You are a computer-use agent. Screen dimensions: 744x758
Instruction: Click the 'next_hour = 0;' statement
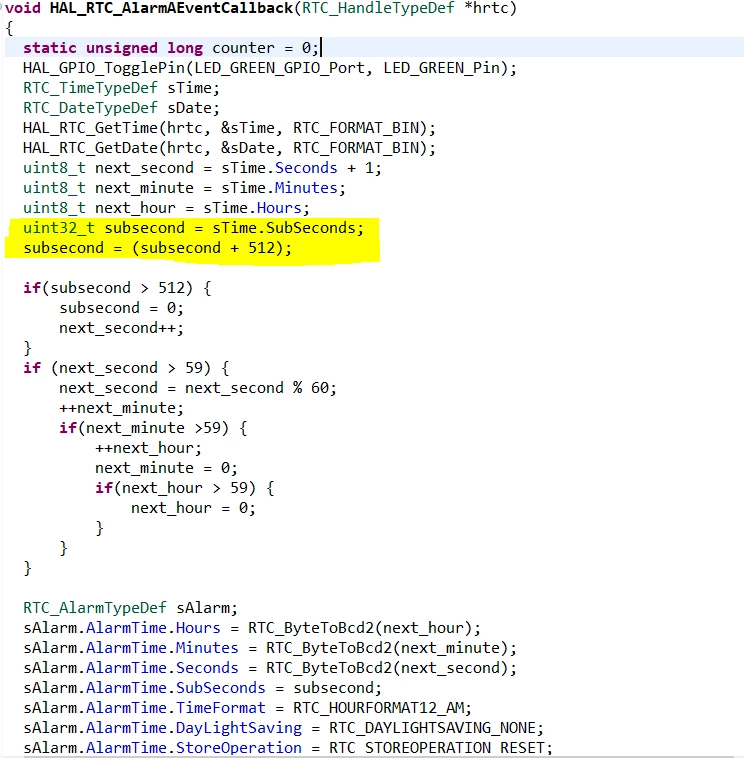pyautogui.click(x=193, y=508)
